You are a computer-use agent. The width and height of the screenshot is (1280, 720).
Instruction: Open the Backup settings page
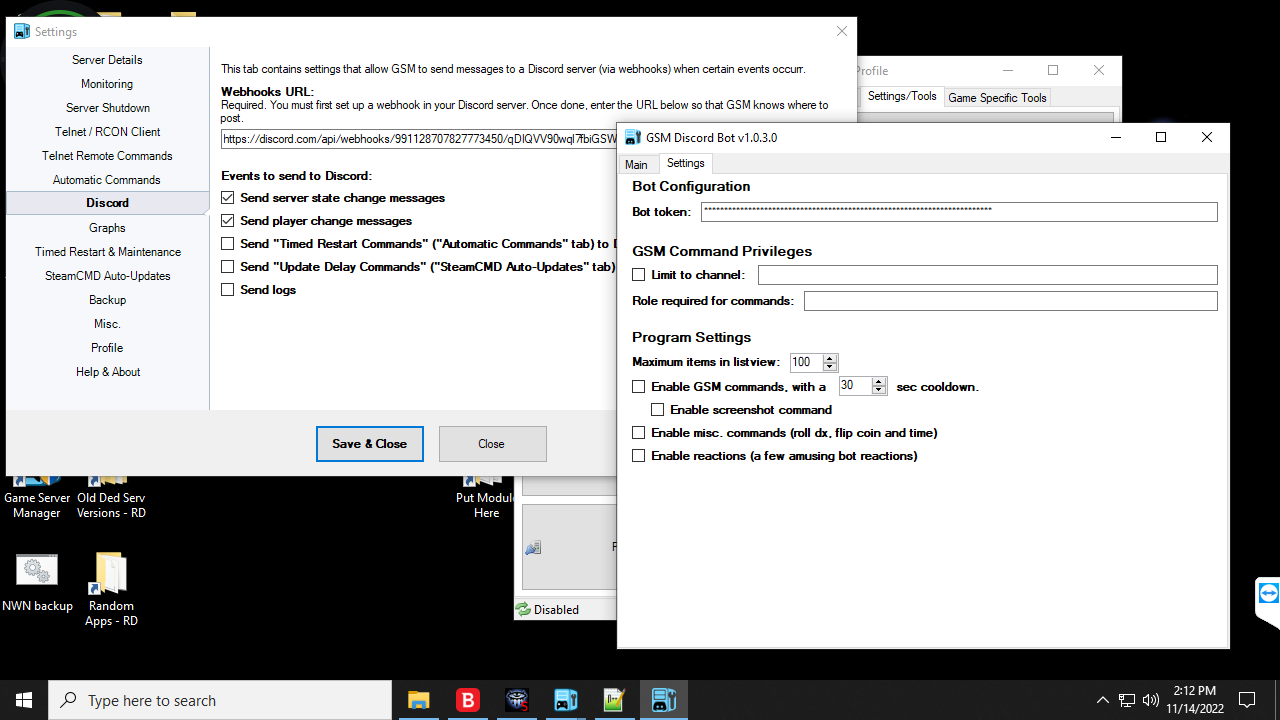pyautogui.click(x=107, y=300)
